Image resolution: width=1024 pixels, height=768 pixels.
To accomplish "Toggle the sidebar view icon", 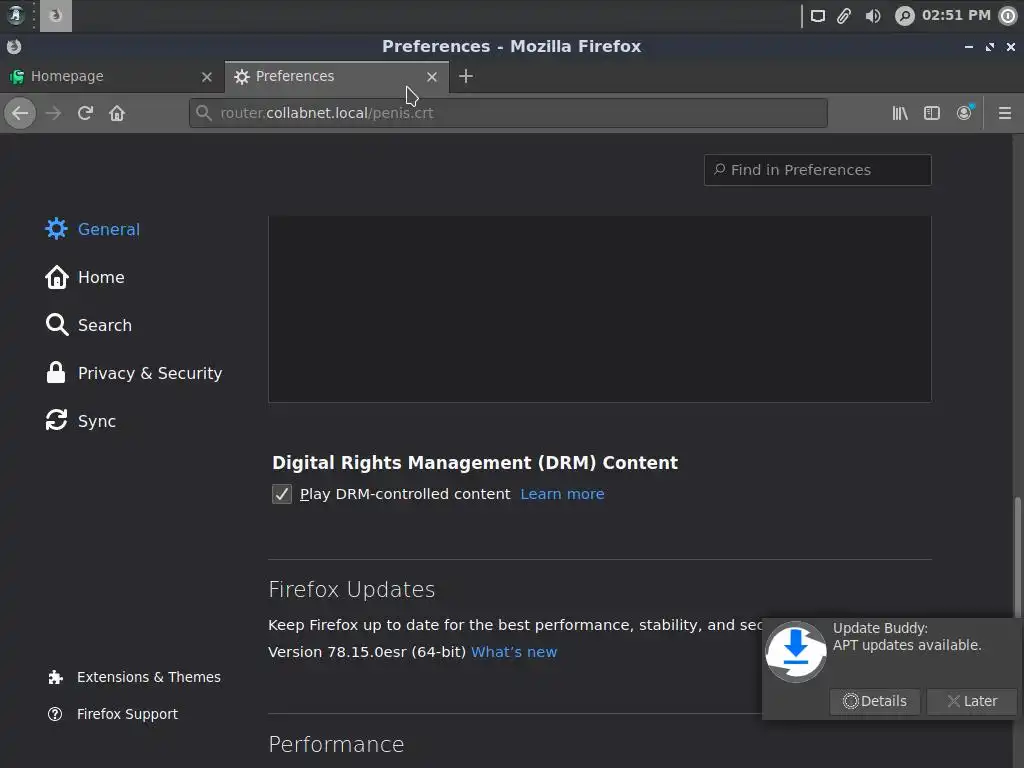I will tap(932, 113).
